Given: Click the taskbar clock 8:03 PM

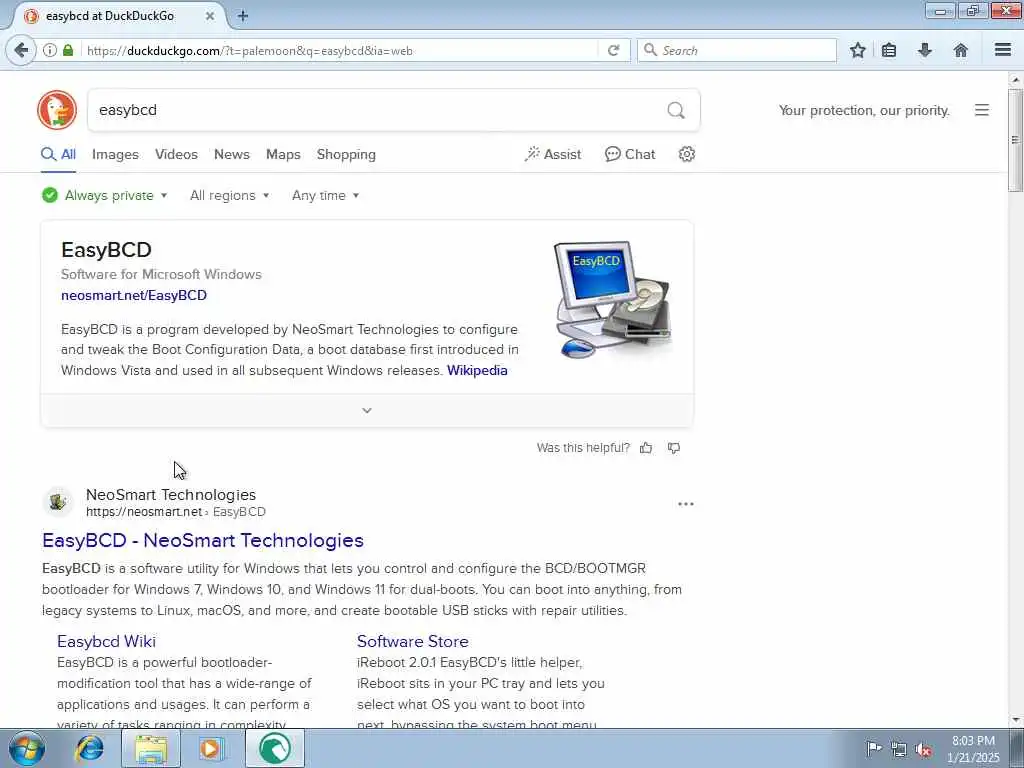Looking at the screenshot, I should point(973,741).
